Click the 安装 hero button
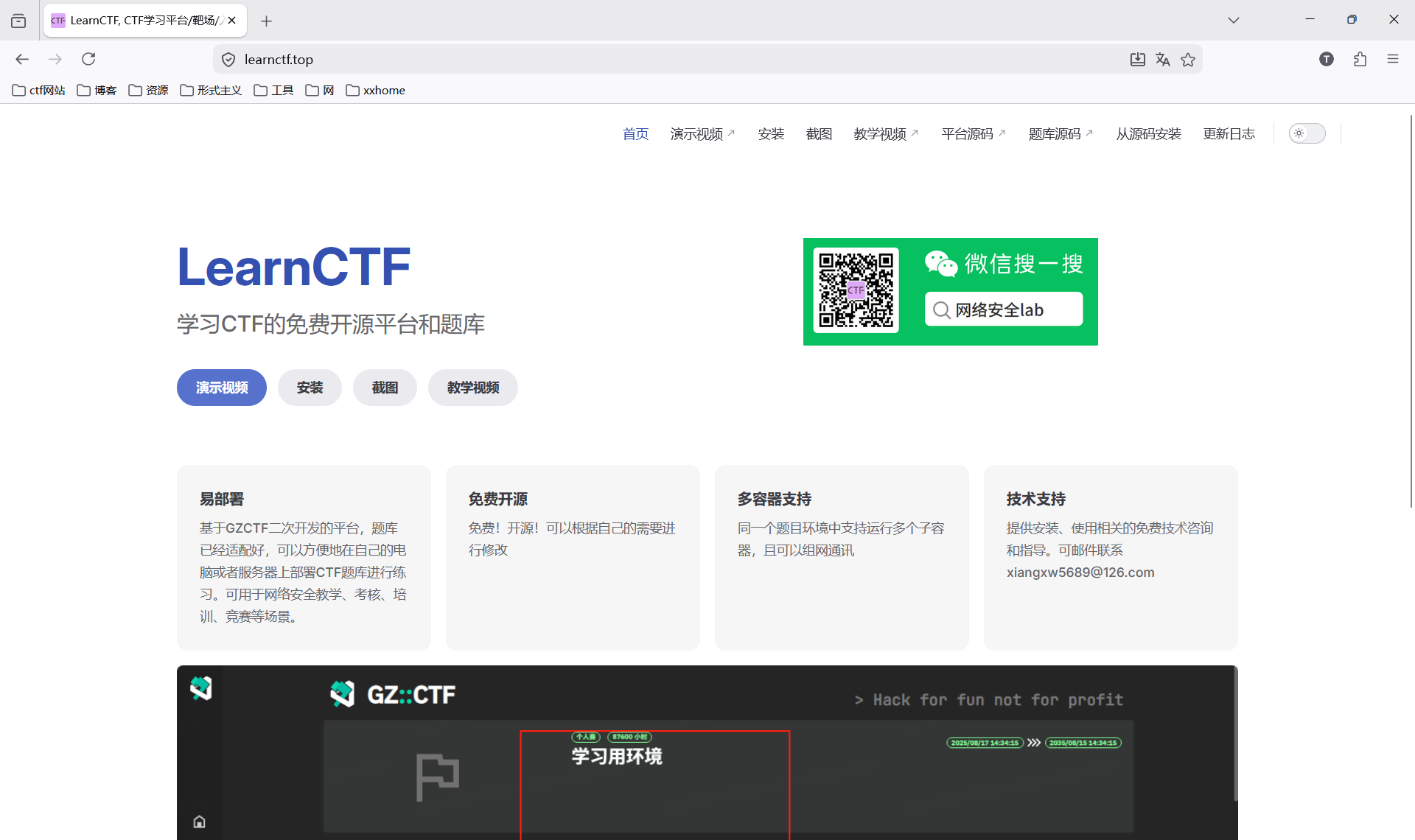The height and width of the screenshot is (840, 1415). coord(310,388)
